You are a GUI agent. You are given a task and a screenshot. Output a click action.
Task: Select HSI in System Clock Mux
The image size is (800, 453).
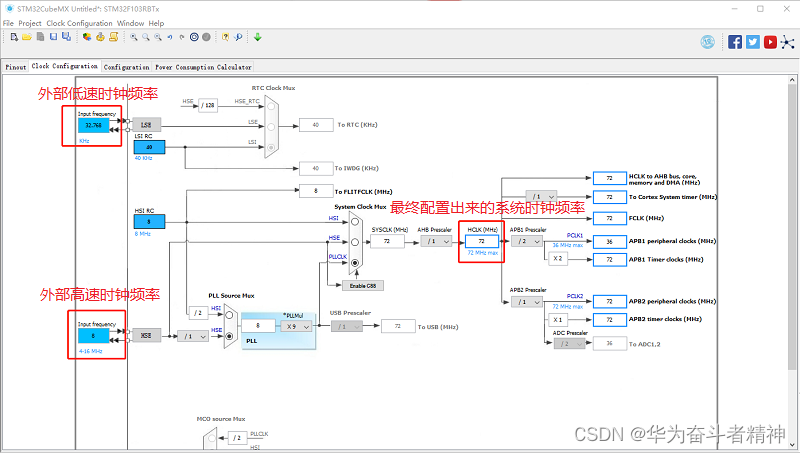pyautogui.click(x=355, y=222)
